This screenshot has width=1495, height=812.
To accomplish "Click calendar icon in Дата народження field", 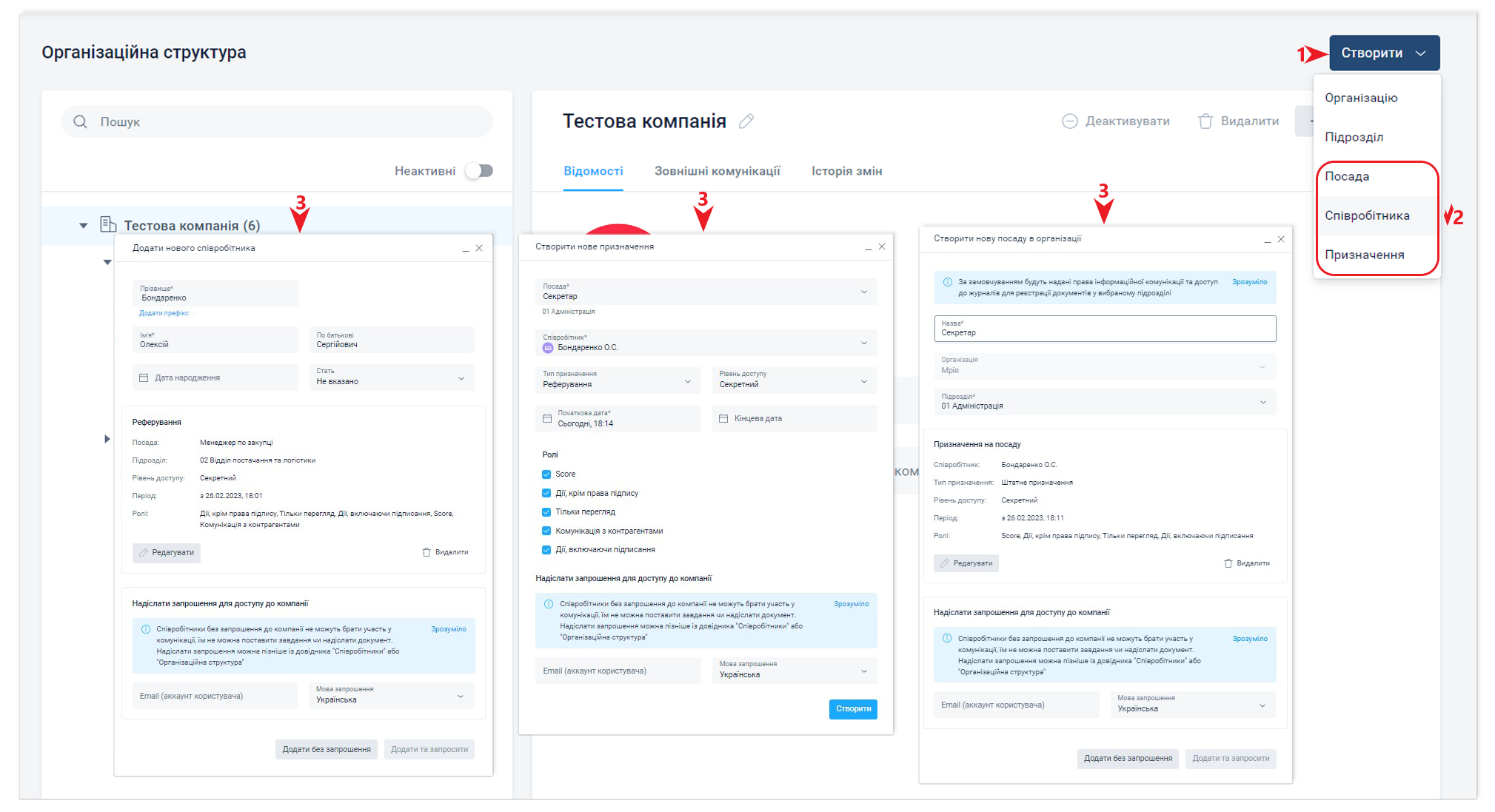I will [144, 378].
